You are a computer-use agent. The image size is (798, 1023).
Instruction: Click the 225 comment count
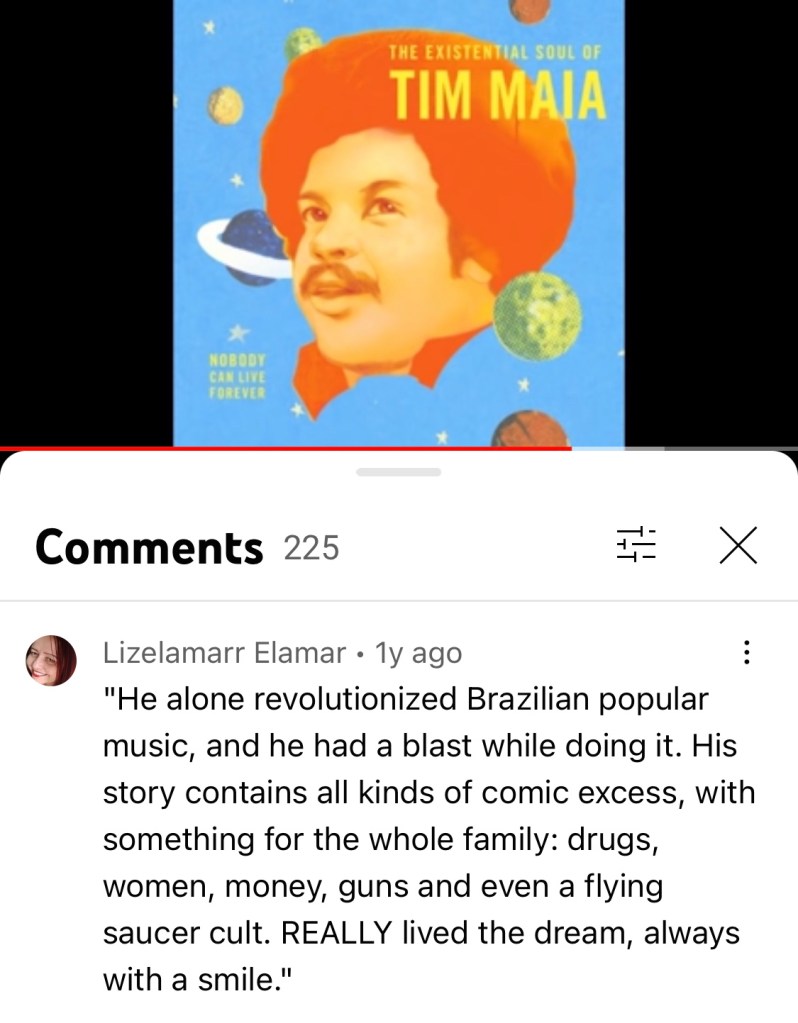[311, 547]
